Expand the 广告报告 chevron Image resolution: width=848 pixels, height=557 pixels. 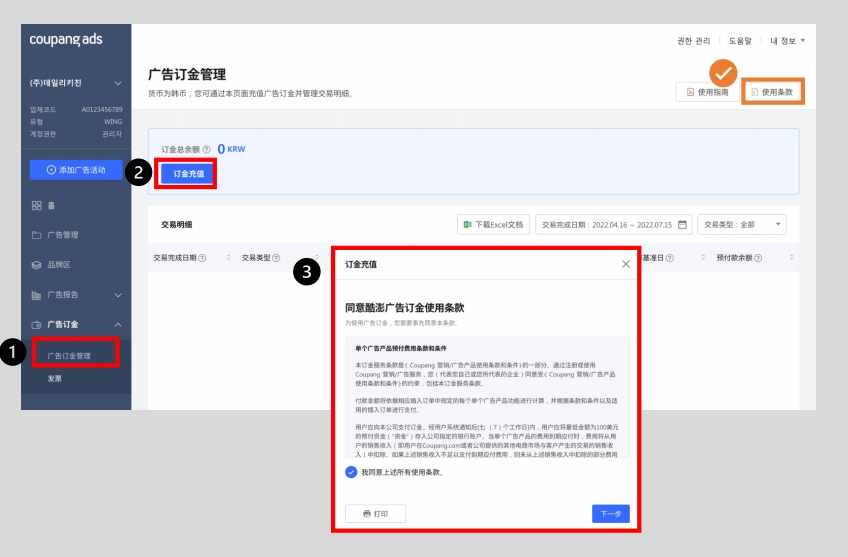118,295
